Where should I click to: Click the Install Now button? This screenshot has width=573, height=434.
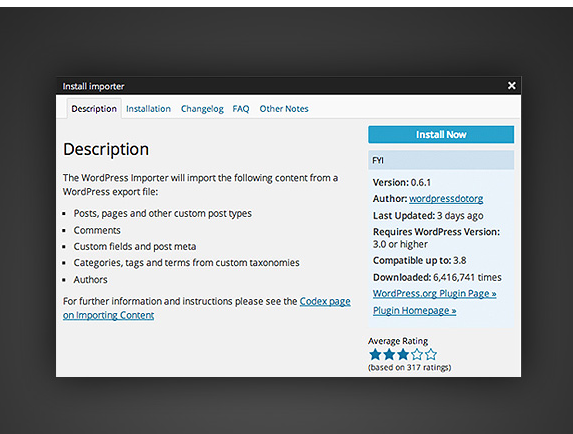pos(441,134)
